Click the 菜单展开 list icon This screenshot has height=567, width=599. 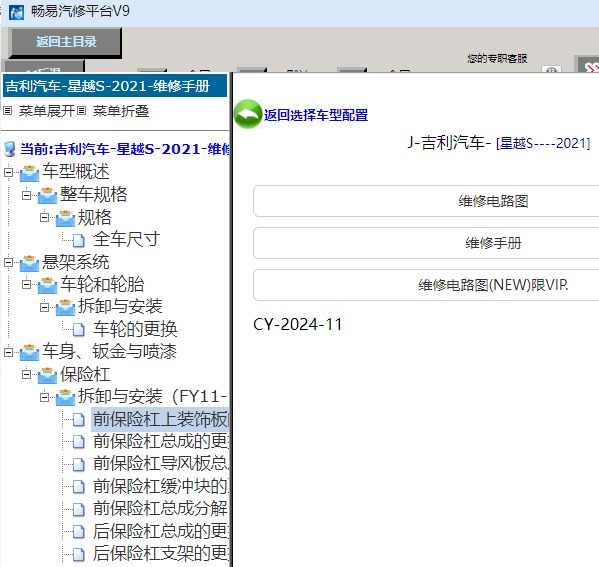pyautogui.click(x=8, y=111)
